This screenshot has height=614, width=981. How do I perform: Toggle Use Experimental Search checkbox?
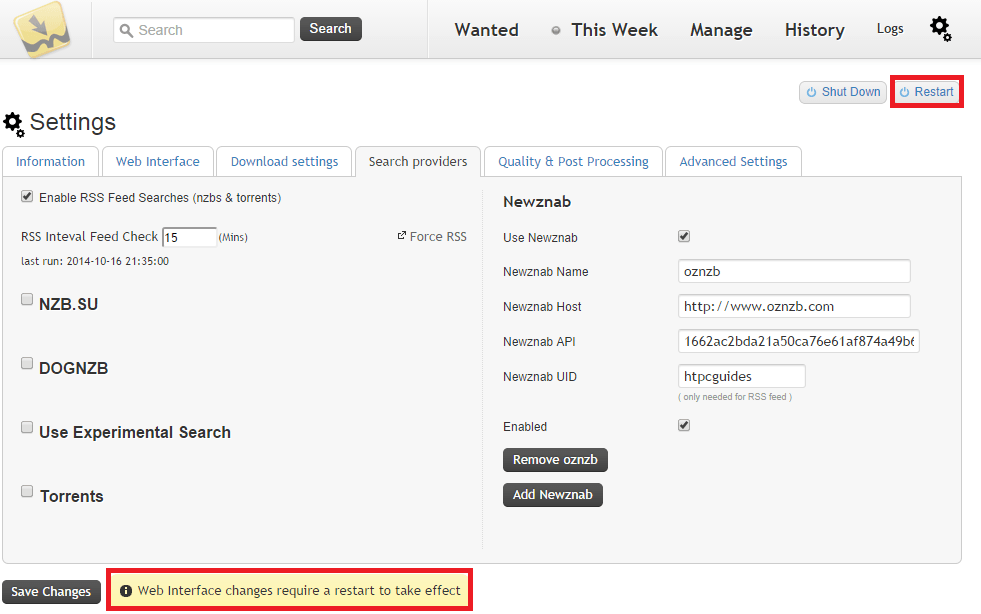[x=27, y=428]
